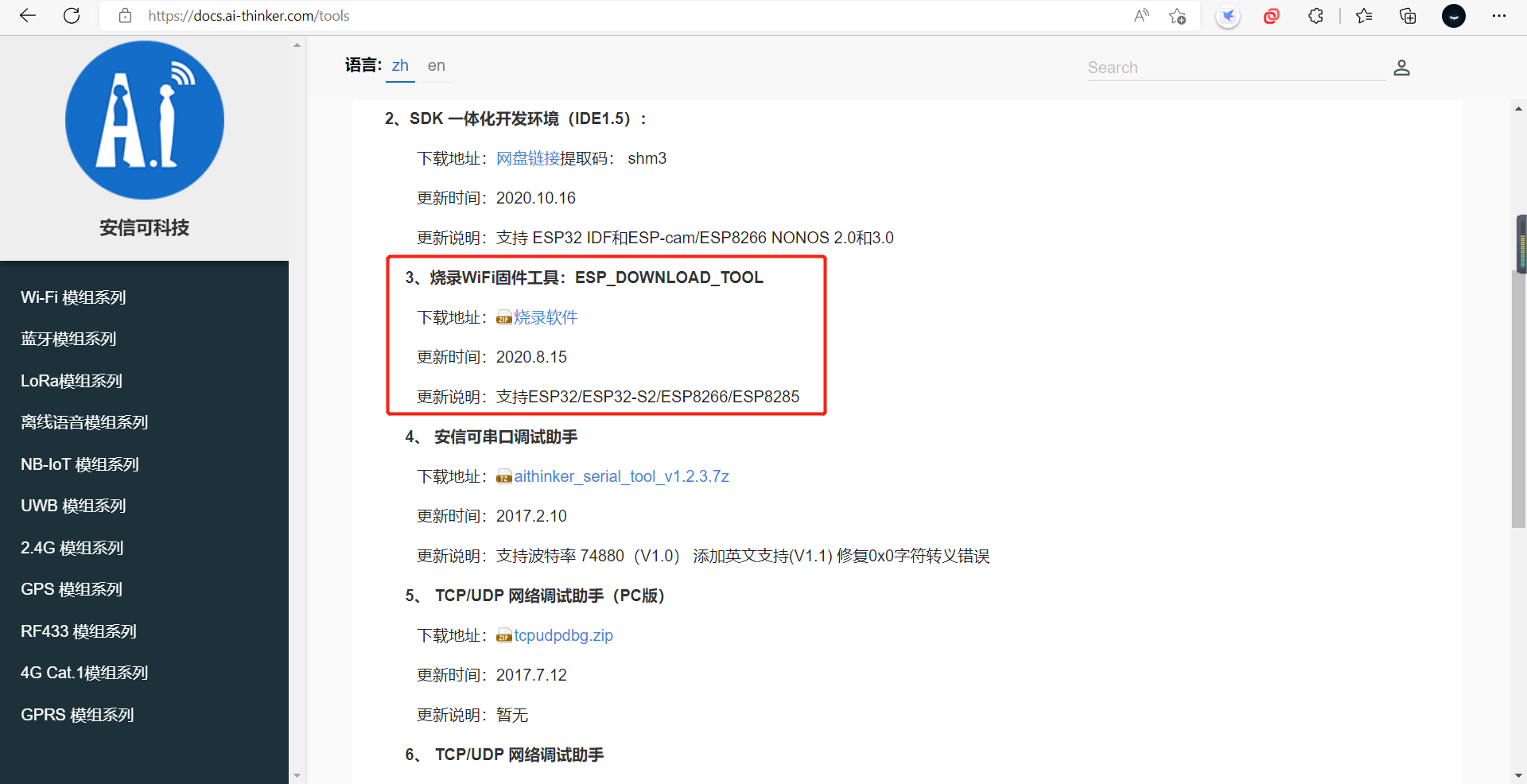Open 2.4G 模组系列 in the sidebar
This screenshot has height=784, width=1527.
click(72, 548)
